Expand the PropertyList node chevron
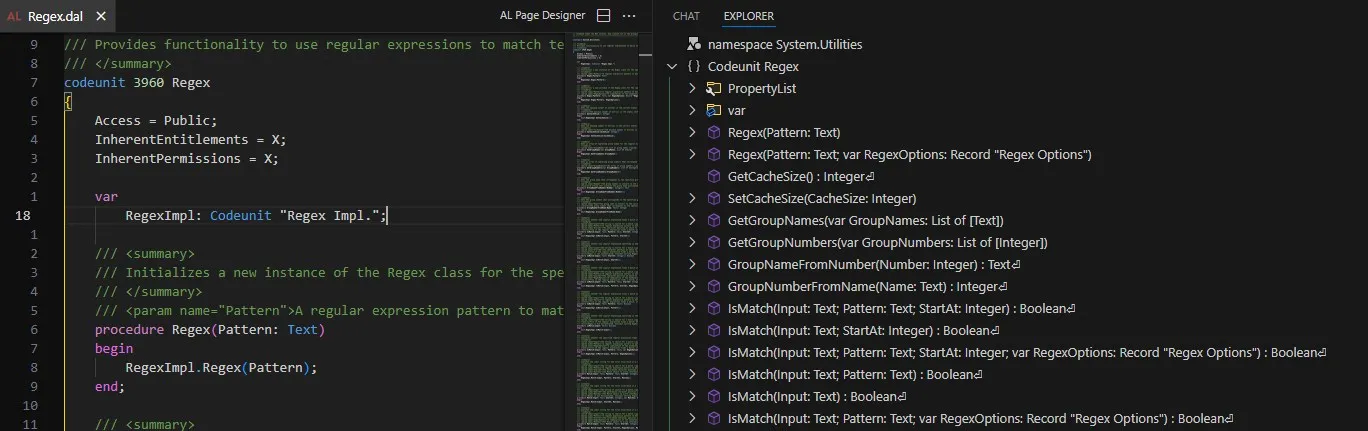This screenshot has height=431, width=1368. point(691,88)
